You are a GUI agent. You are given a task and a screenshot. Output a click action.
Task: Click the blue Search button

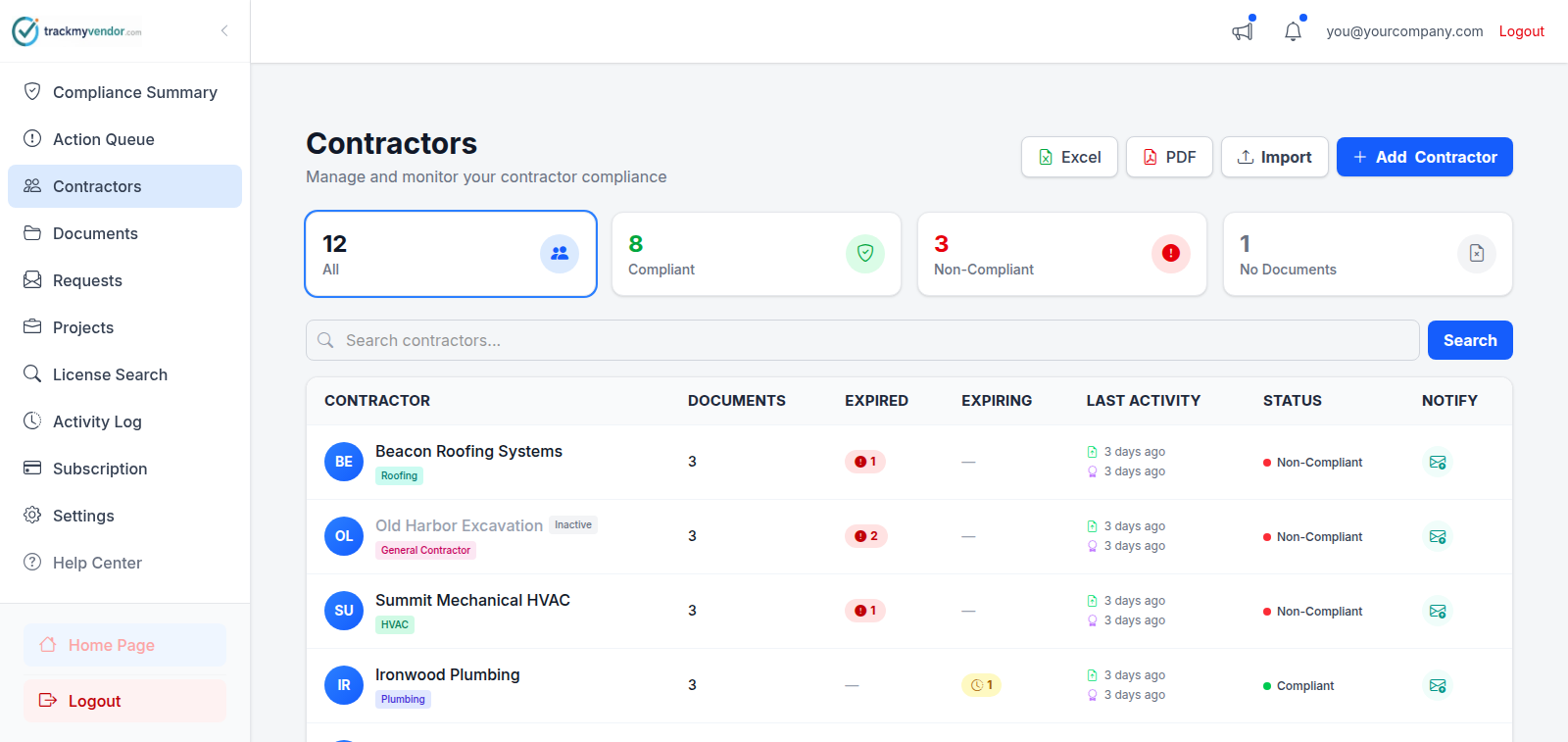(1470, 340)
